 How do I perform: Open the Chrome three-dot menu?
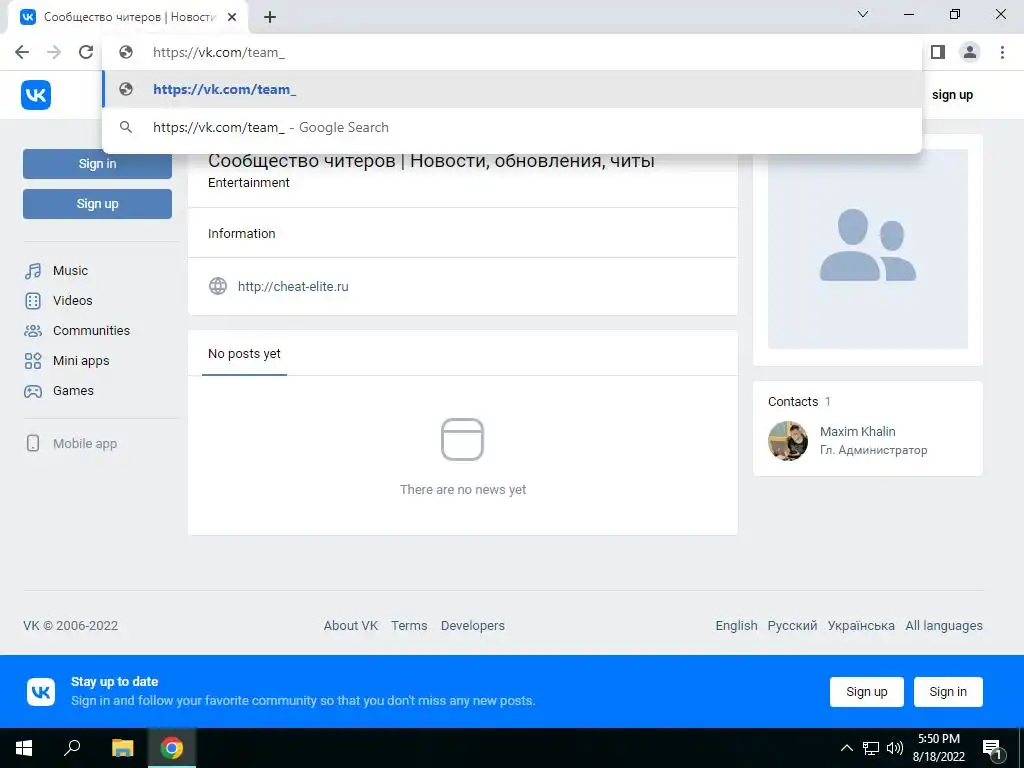[1002, 52]
